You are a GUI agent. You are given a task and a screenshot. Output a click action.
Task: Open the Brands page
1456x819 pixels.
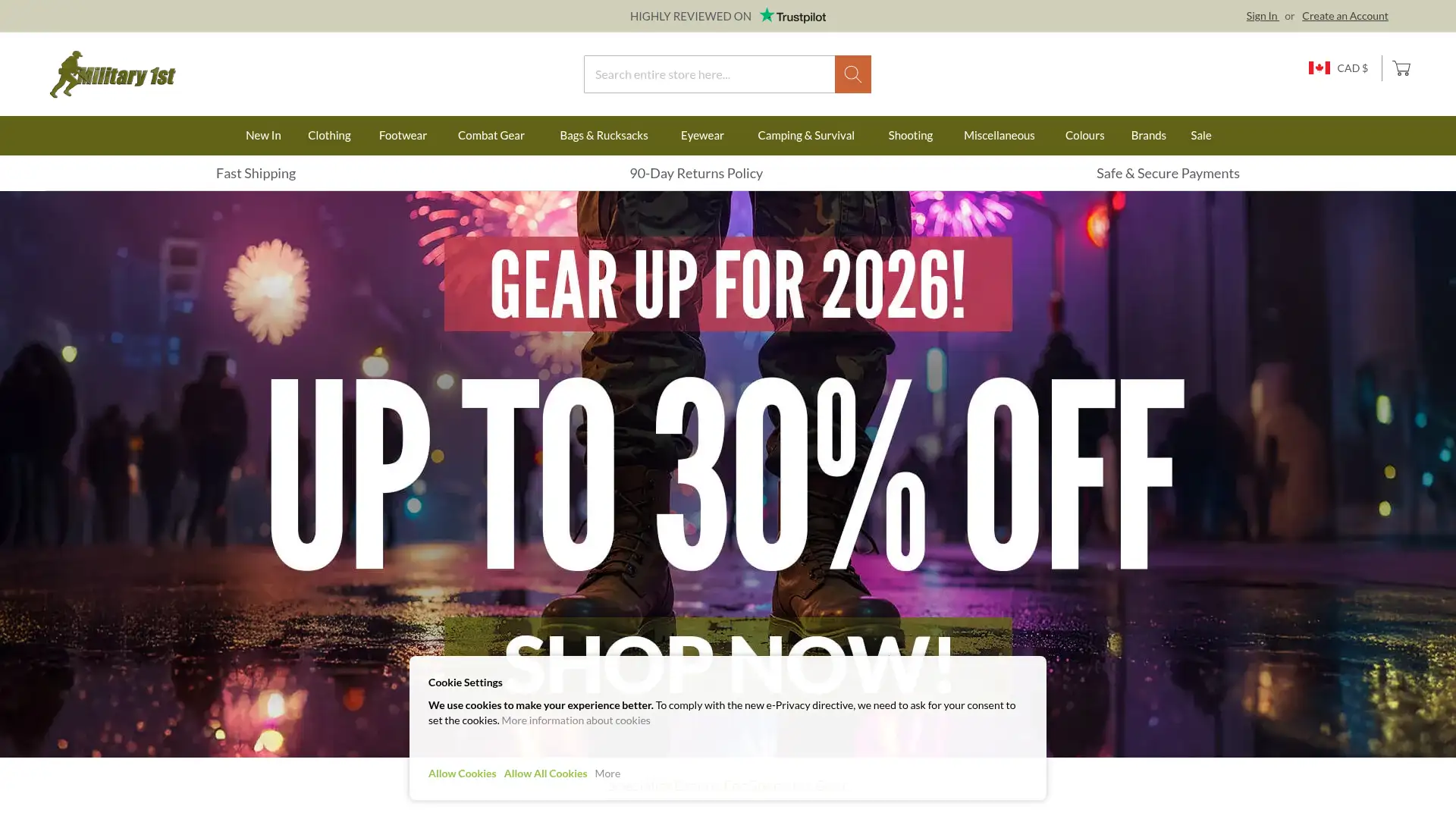click(1148, 135)
